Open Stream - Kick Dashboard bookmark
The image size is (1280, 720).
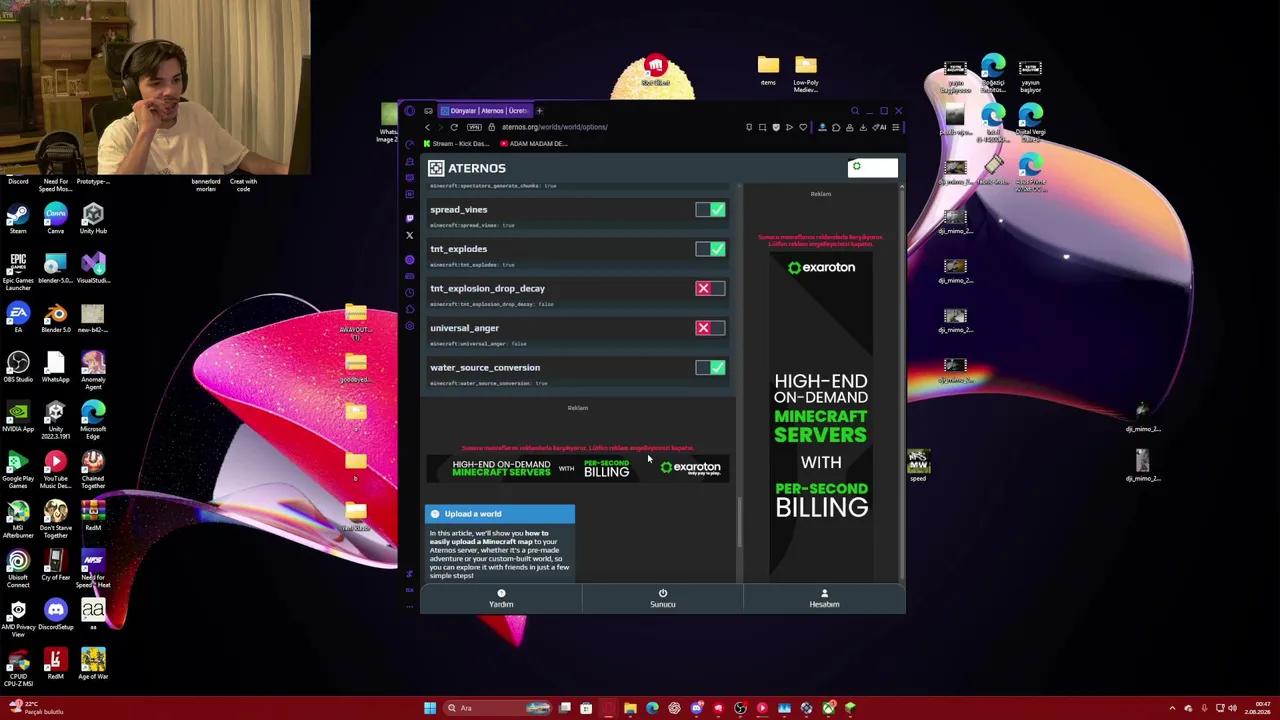pyautogui.click(x=456, y=144)
